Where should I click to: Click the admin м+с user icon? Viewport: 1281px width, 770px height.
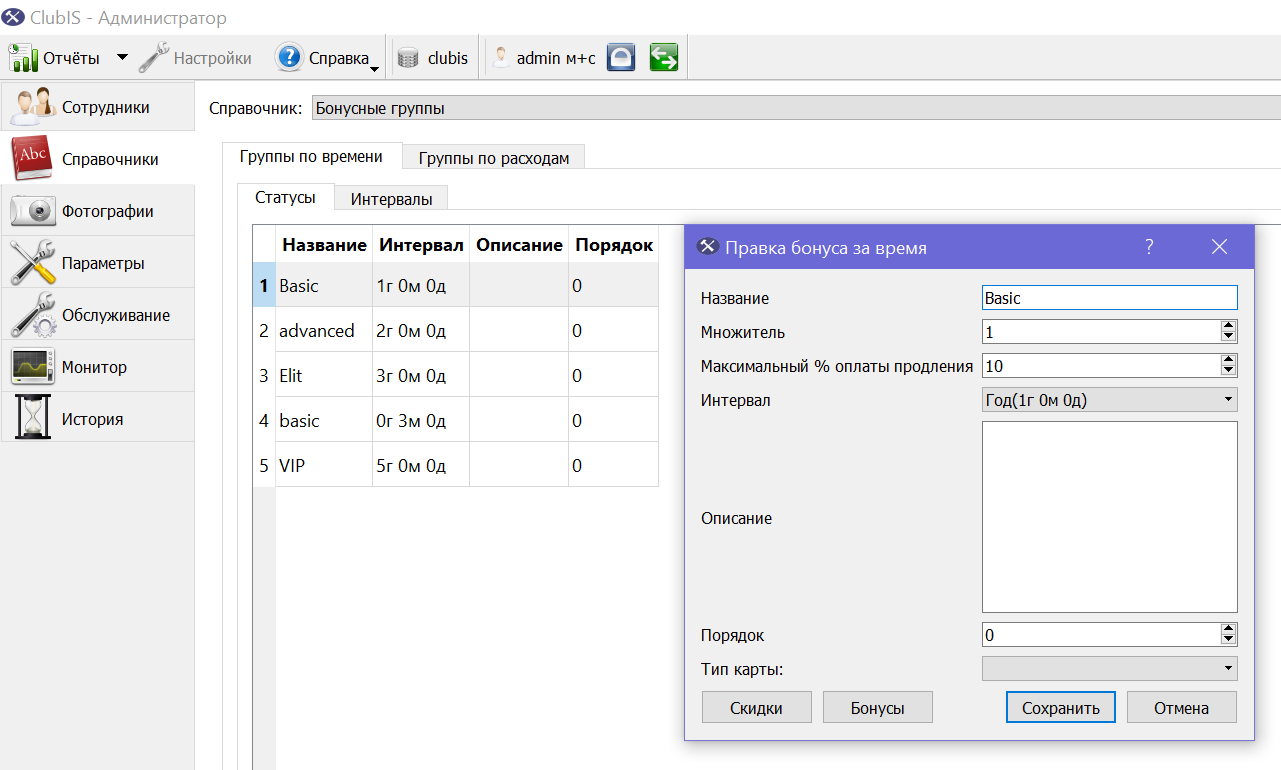(501, 58)
